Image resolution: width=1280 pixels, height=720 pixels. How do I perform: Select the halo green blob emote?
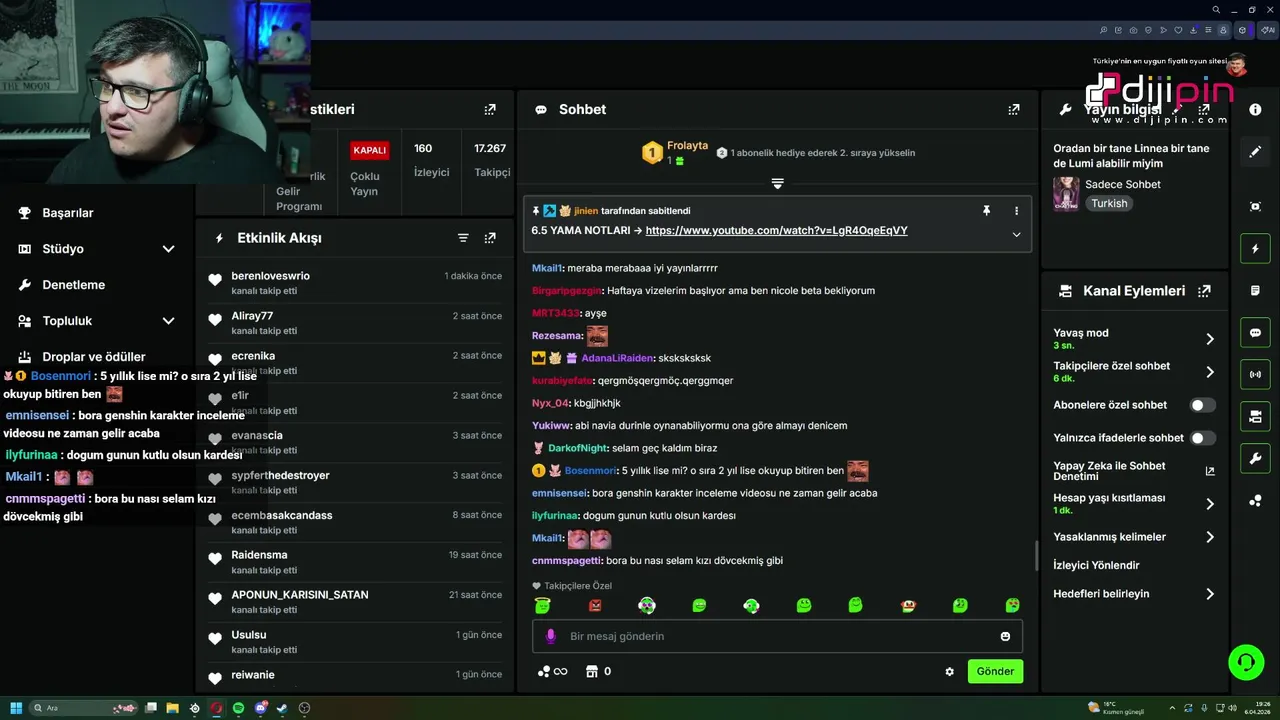(542, 605)
